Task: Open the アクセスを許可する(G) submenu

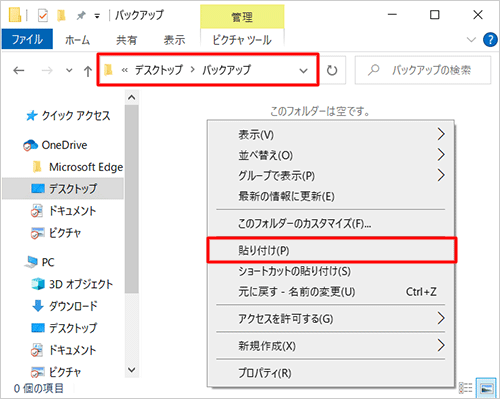Action: tap(331, 319)
